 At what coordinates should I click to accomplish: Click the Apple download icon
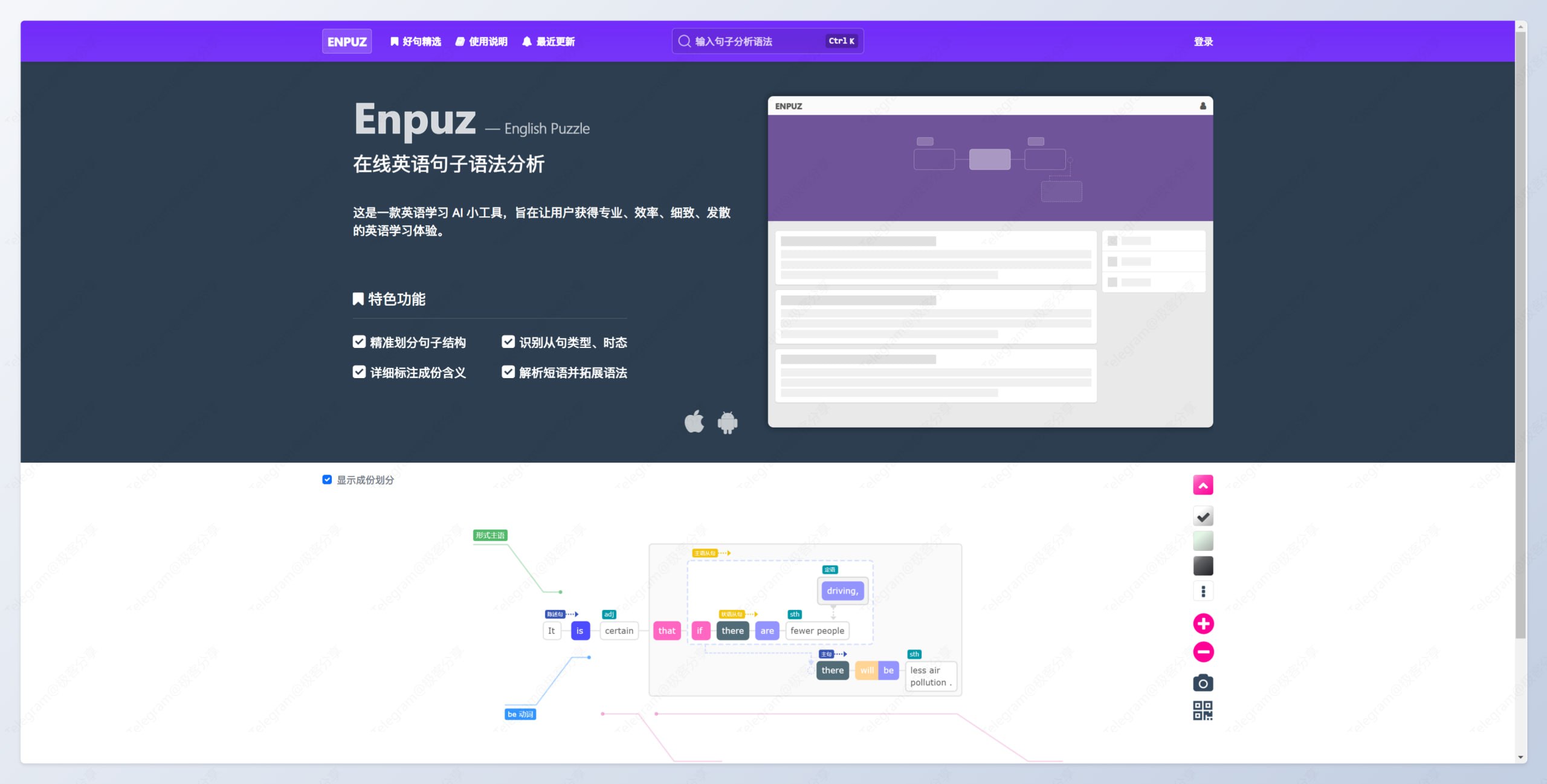coord(694,422)
